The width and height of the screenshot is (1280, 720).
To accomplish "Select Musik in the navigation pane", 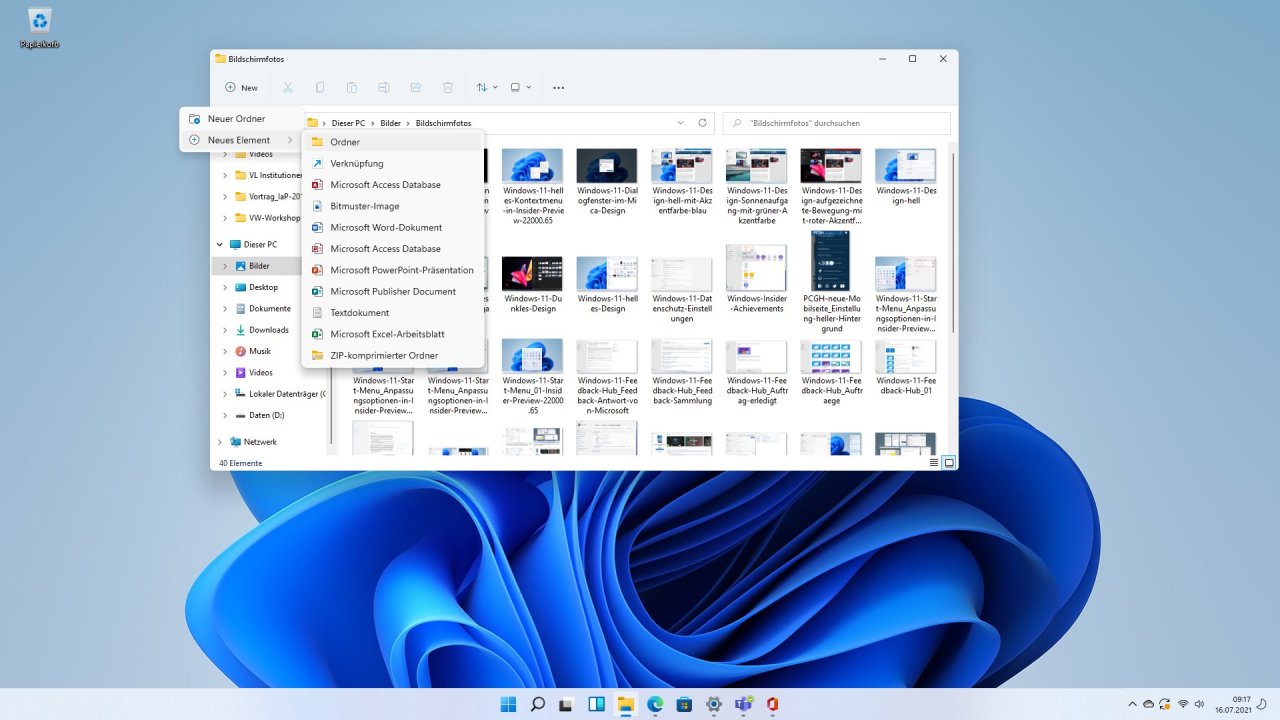I will (x=260, y=351).
